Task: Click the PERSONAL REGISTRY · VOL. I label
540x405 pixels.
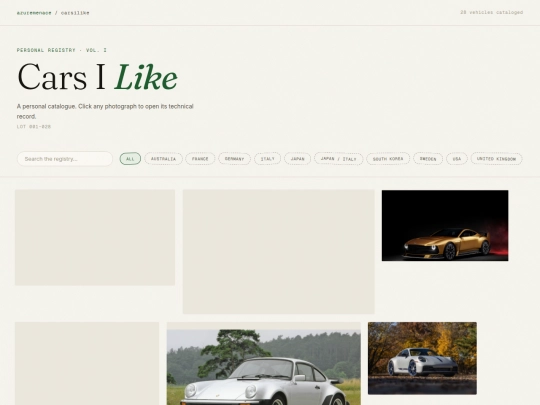Action: (x=62, y=50)
